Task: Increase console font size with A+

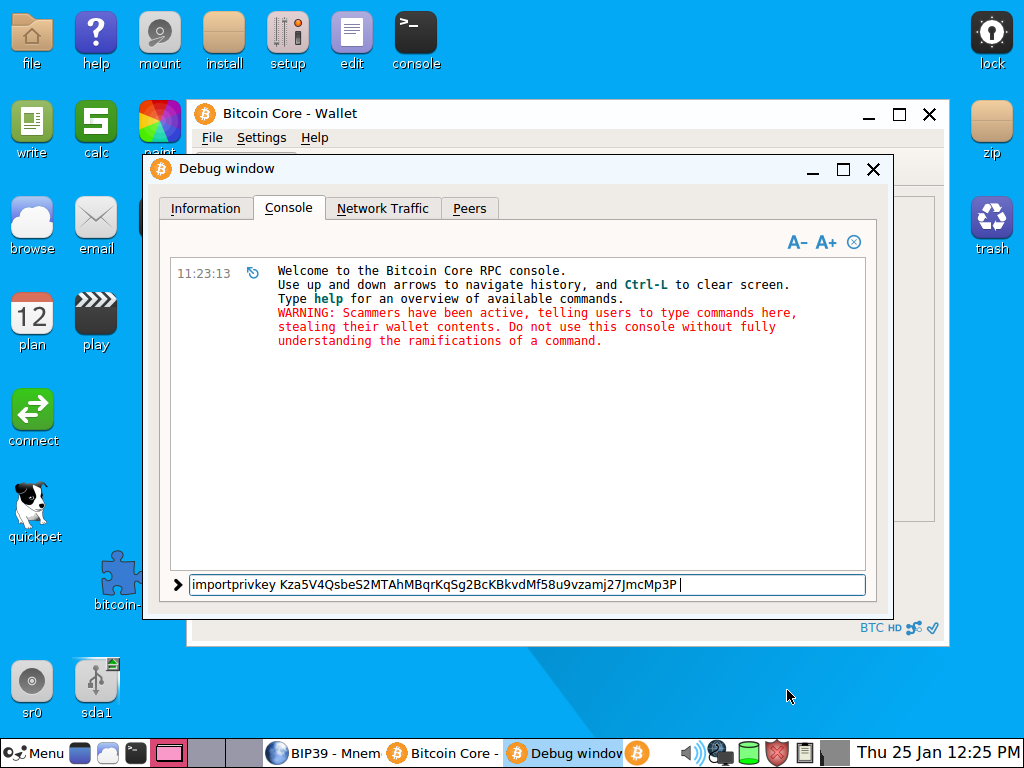Action: (826, 242)
